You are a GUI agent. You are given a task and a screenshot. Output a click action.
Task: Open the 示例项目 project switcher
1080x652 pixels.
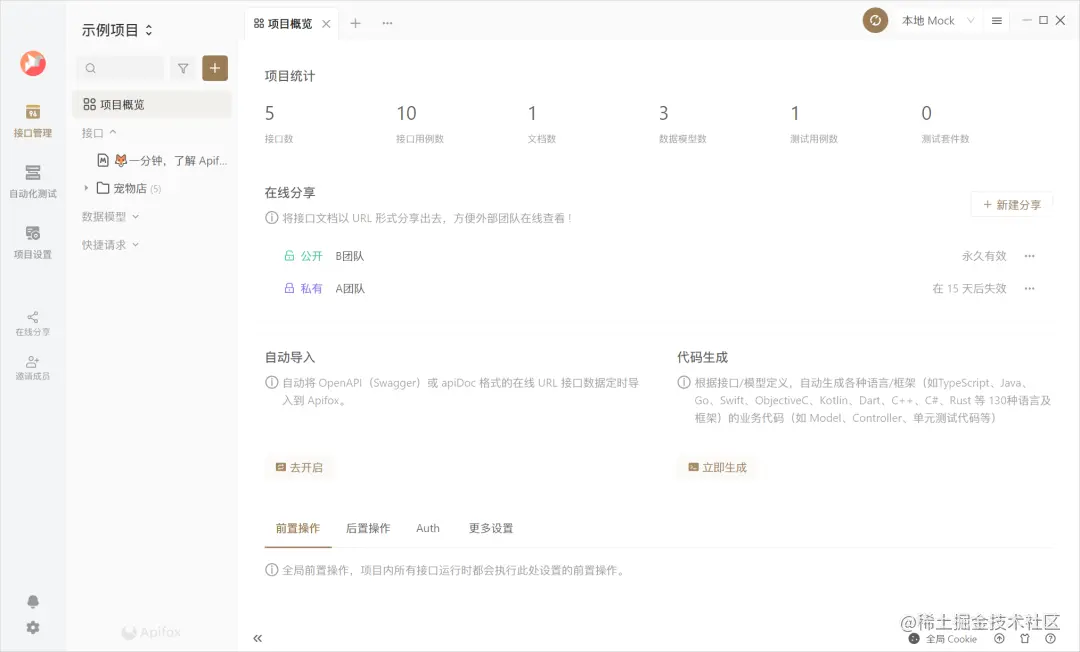coord(117,30)
